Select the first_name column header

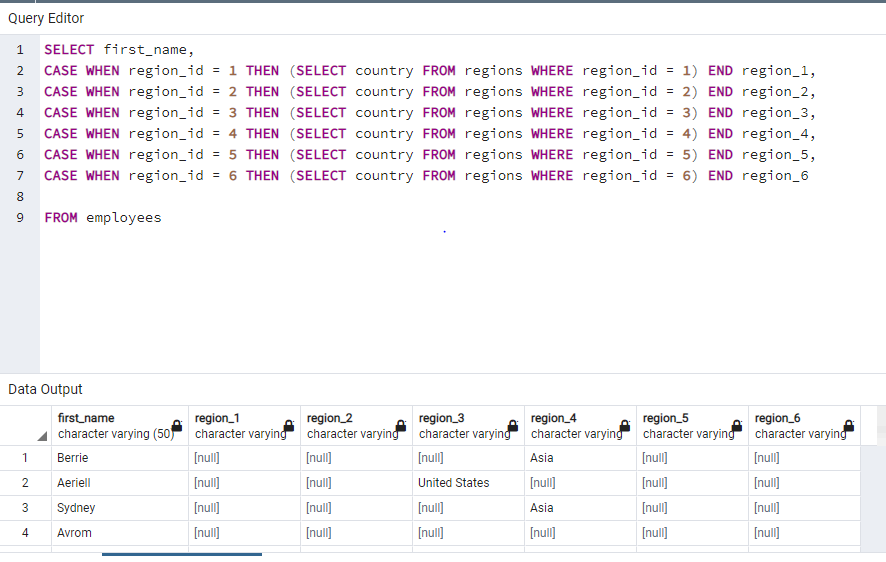click(x=120, y=425)
